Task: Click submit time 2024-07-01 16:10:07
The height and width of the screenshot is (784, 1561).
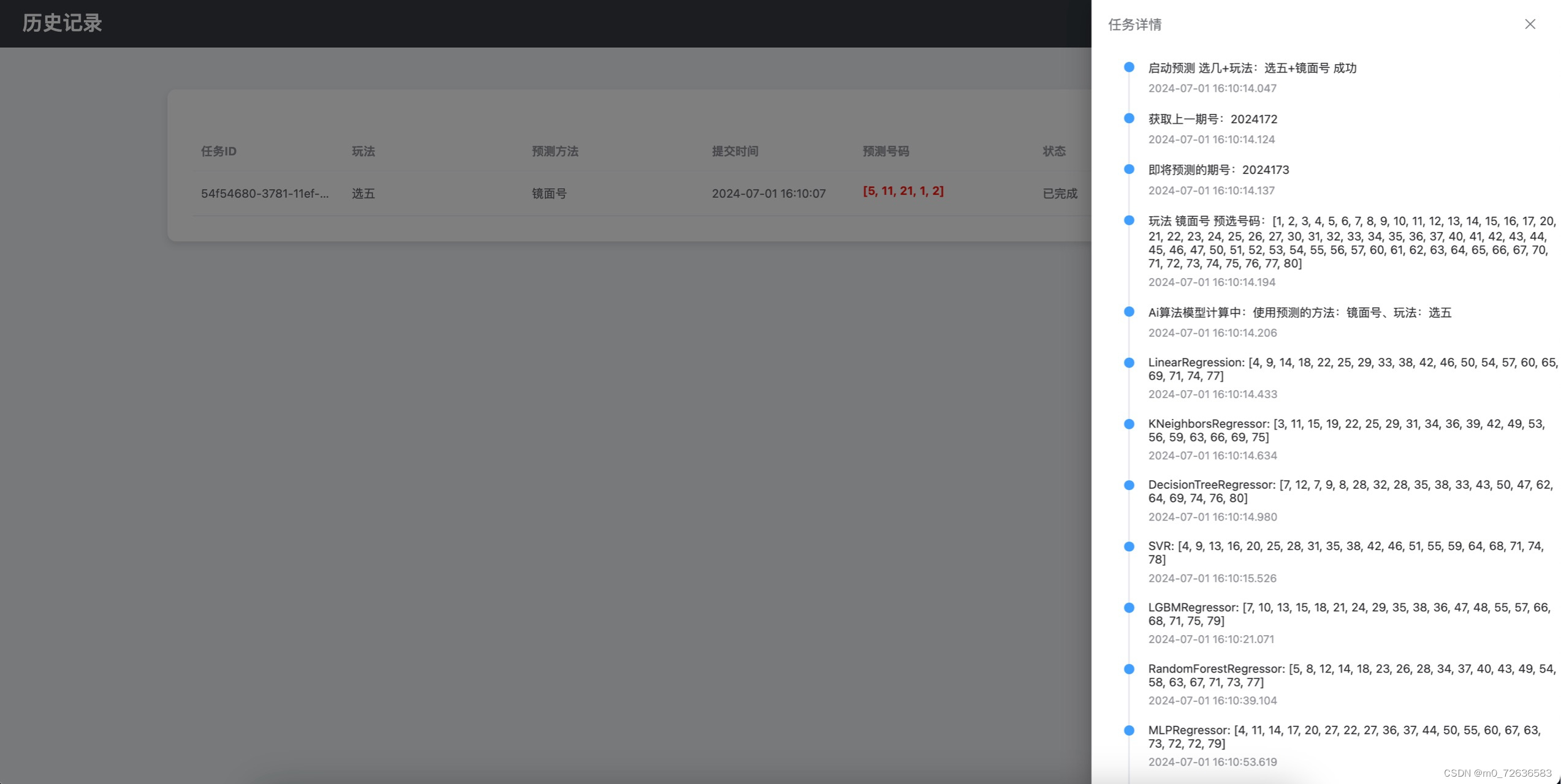Action: click(769, 194)
